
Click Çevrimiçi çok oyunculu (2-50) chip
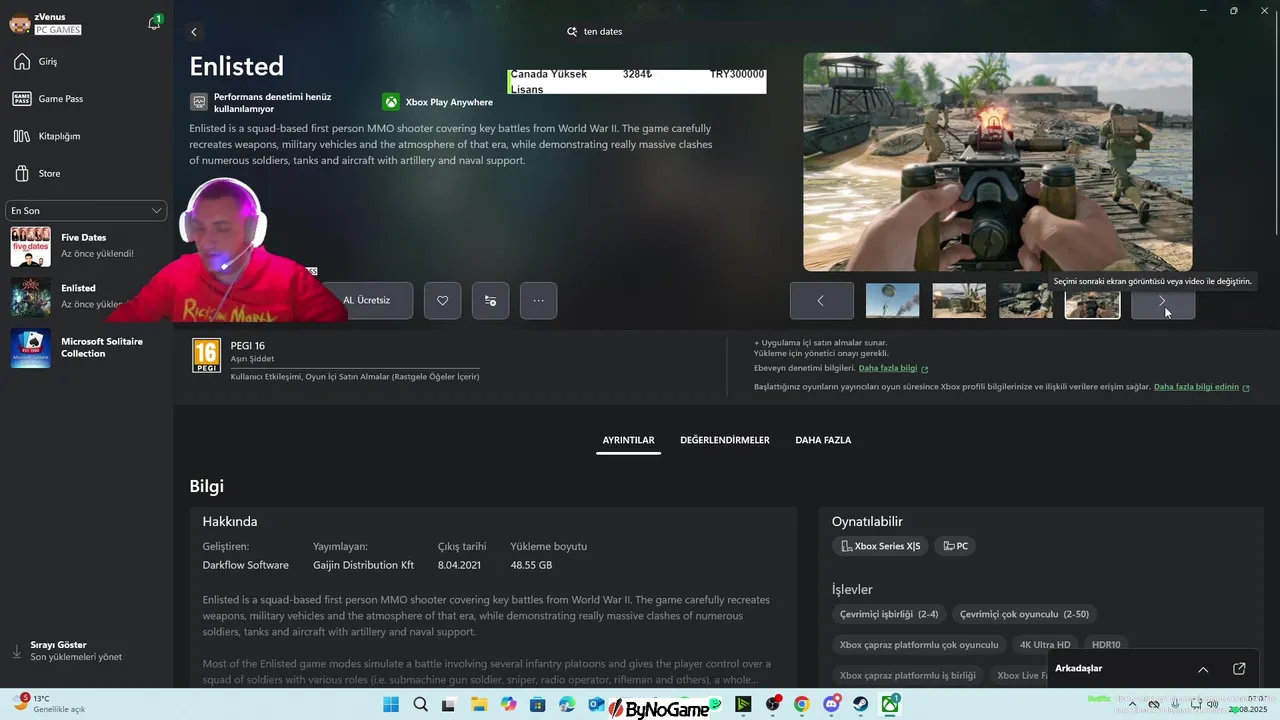tap(1024, 614)
